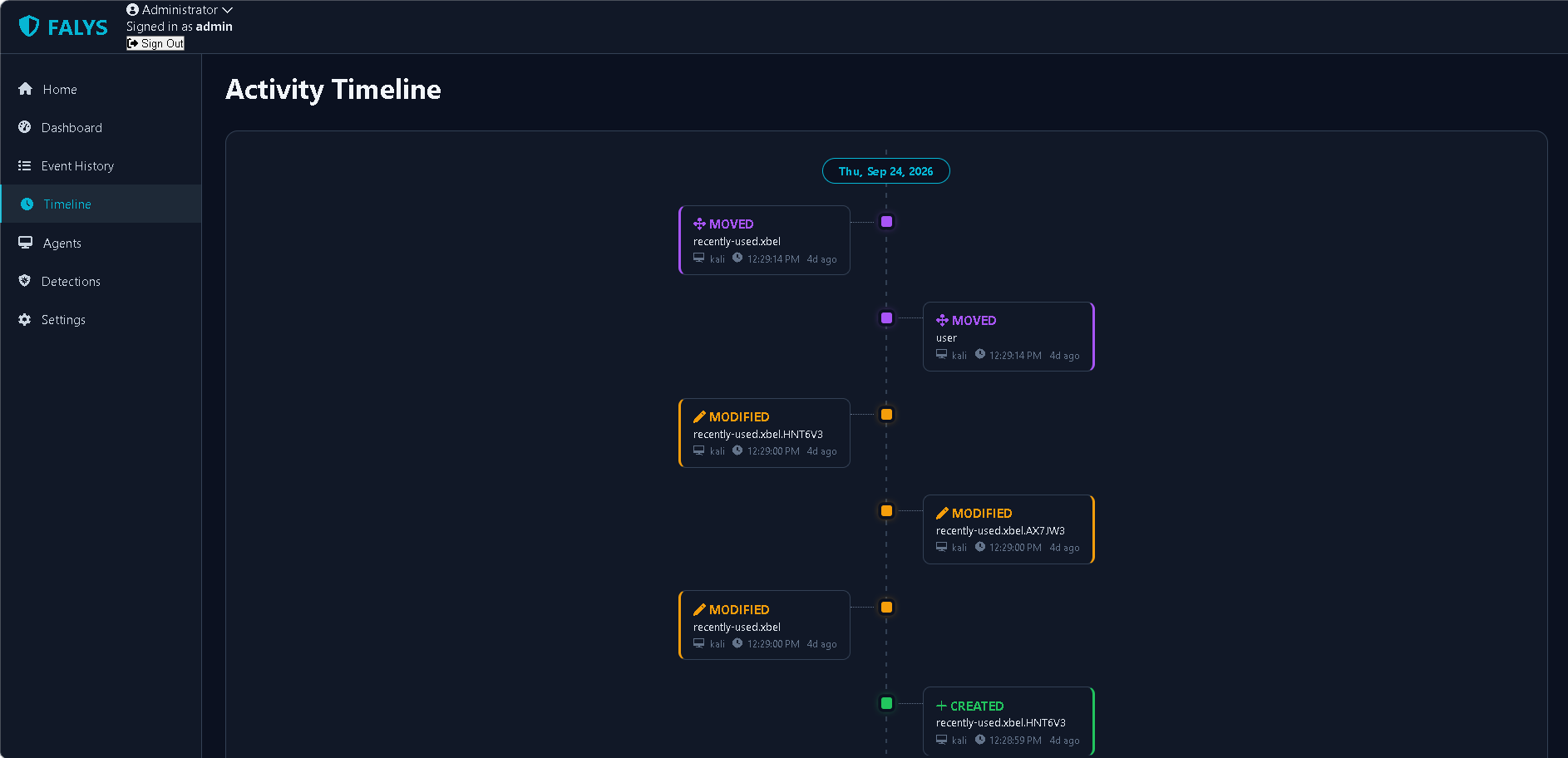
Task: Open the Home page
Action: pyautogui.click(x=101, y=89)
